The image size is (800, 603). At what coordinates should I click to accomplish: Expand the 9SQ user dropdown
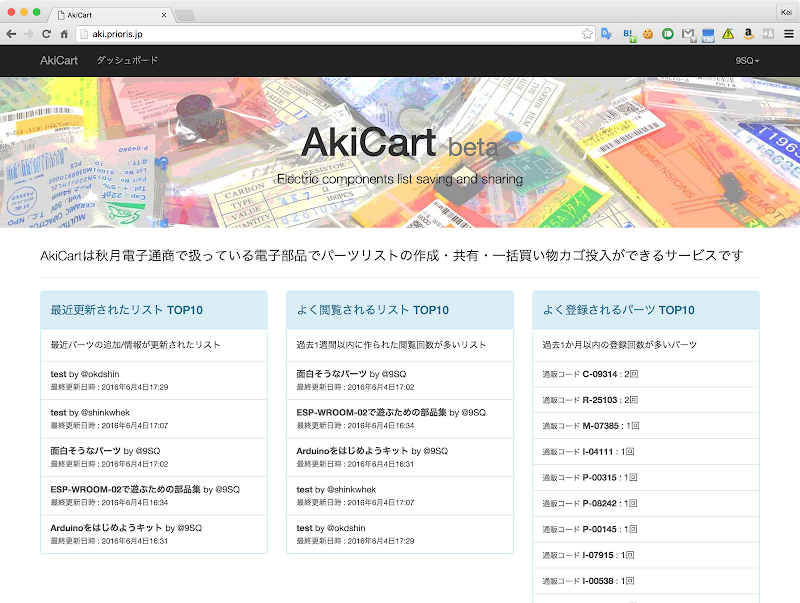click(x=747, y=61)
